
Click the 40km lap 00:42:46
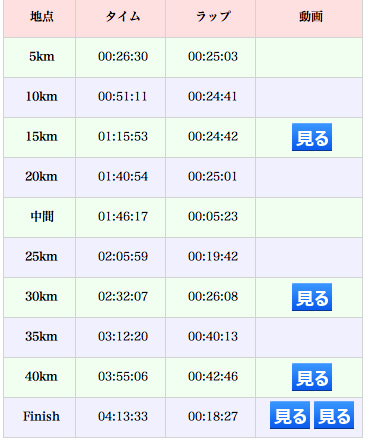click(213, 376)
